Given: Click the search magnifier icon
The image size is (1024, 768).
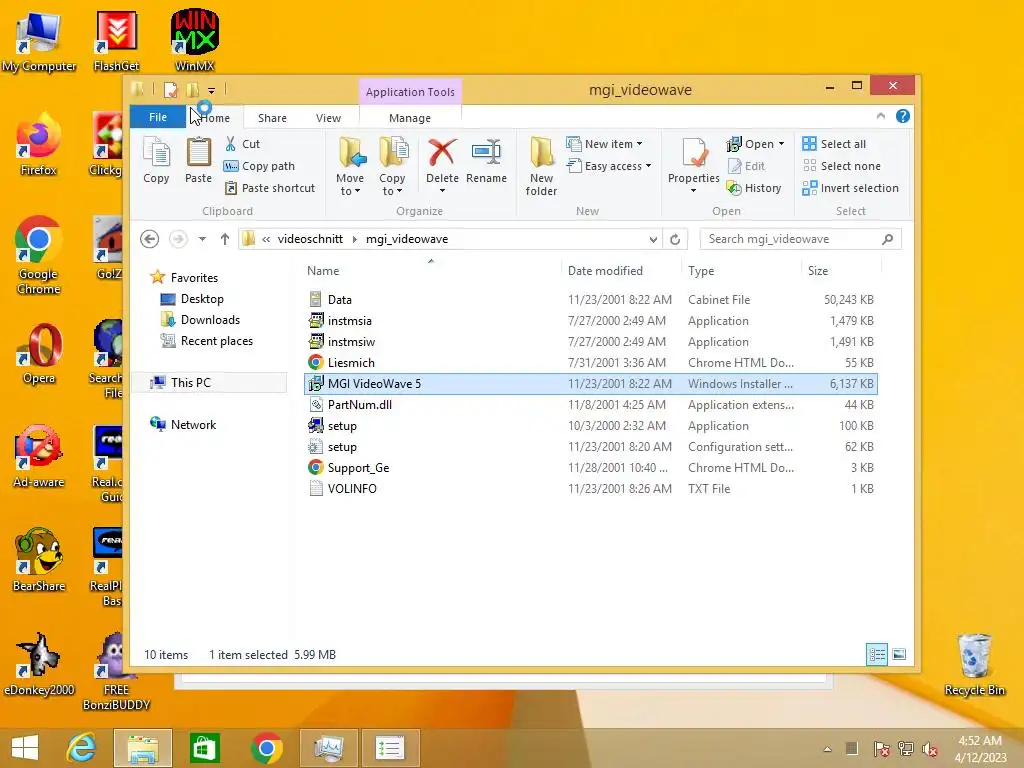Looking at the screenshot, I should tap(888, 239).
